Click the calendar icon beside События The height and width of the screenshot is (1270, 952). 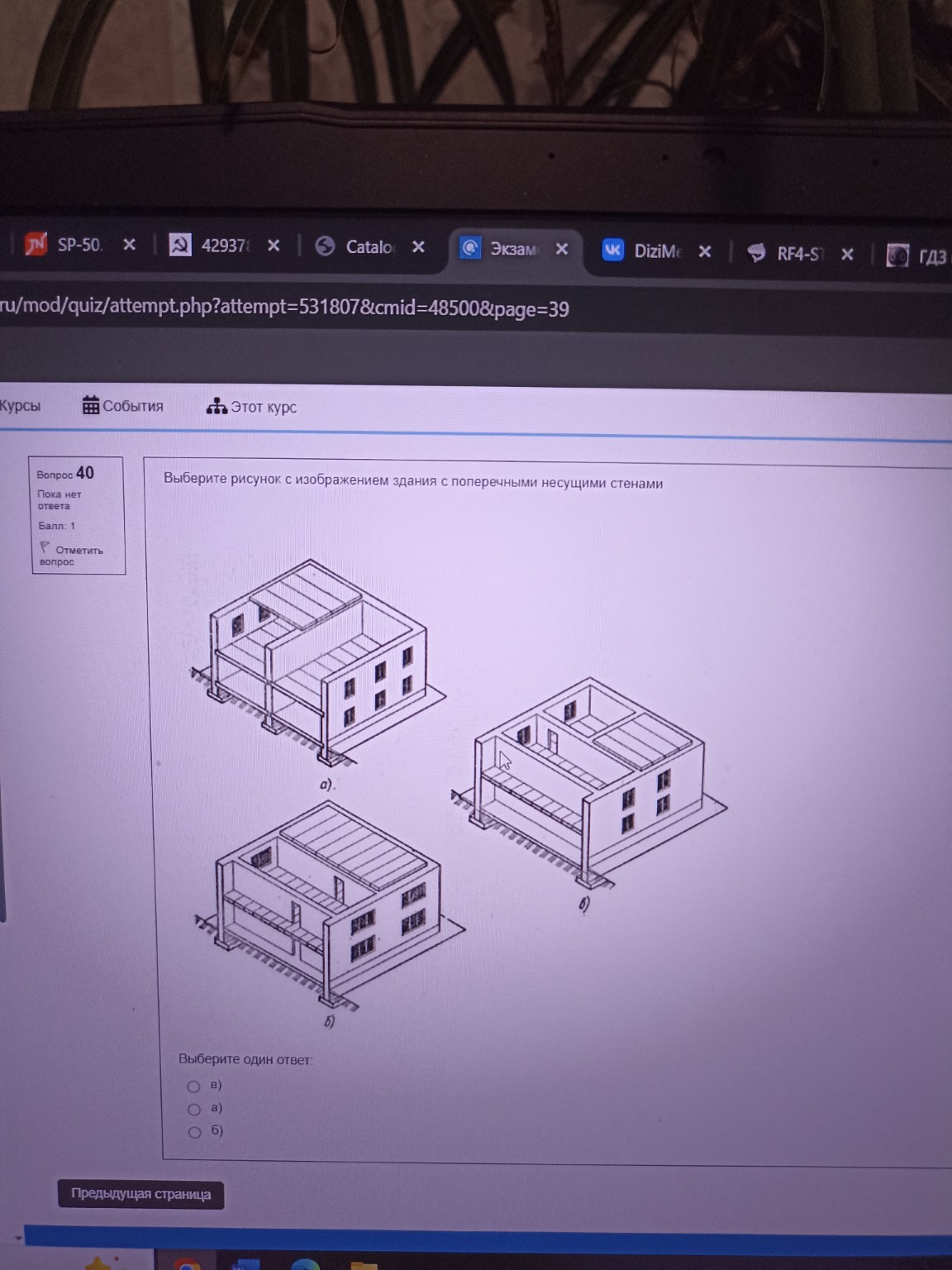(x=91, y=405)
